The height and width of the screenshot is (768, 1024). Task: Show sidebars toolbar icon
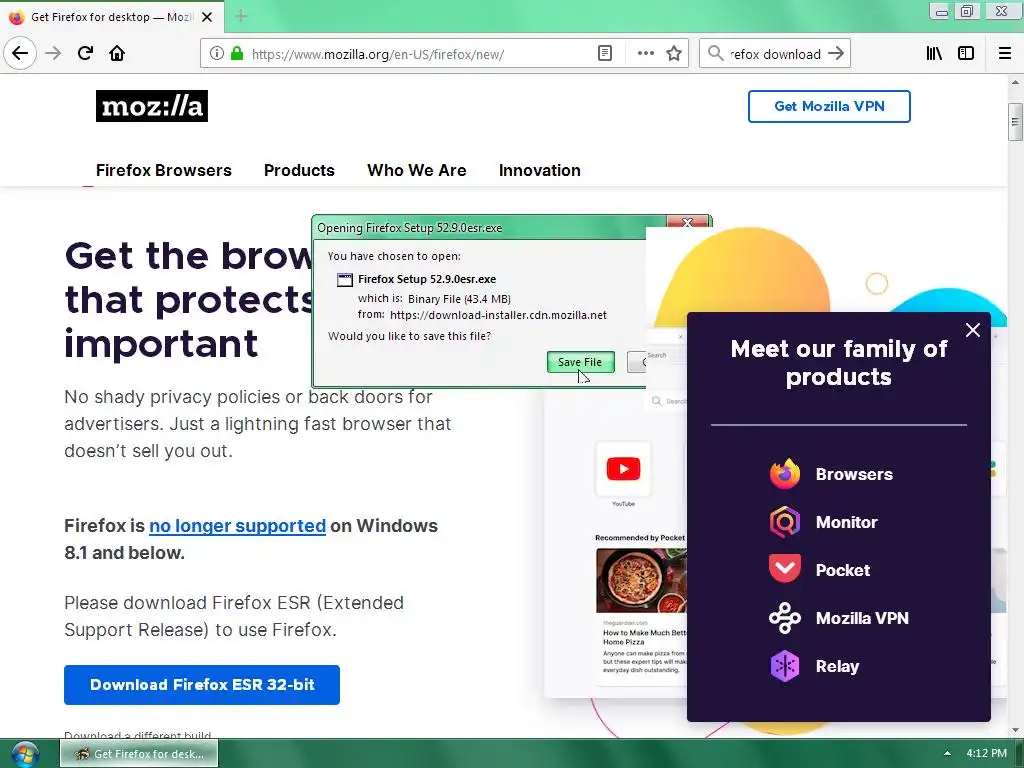pos(966,54)
